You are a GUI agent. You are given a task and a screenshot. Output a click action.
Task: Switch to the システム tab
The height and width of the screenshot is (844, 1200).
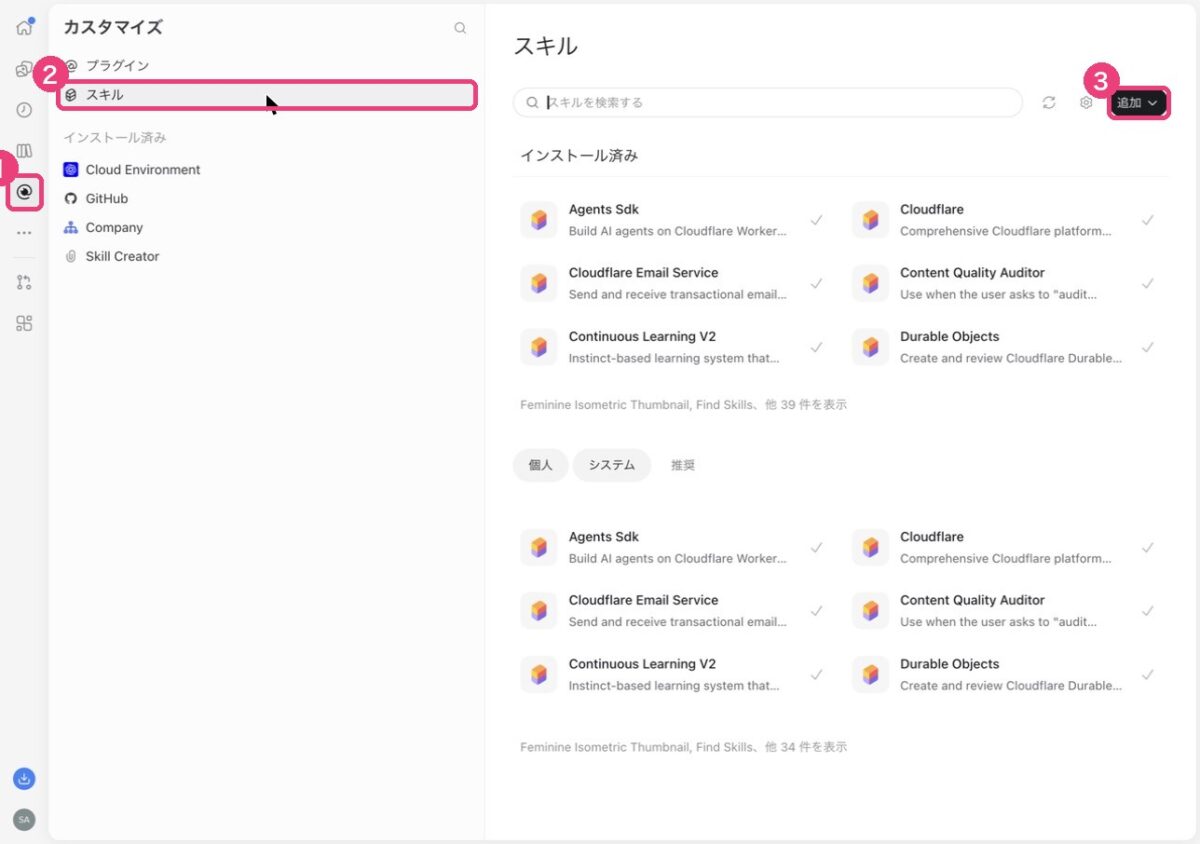pos(612,465)
